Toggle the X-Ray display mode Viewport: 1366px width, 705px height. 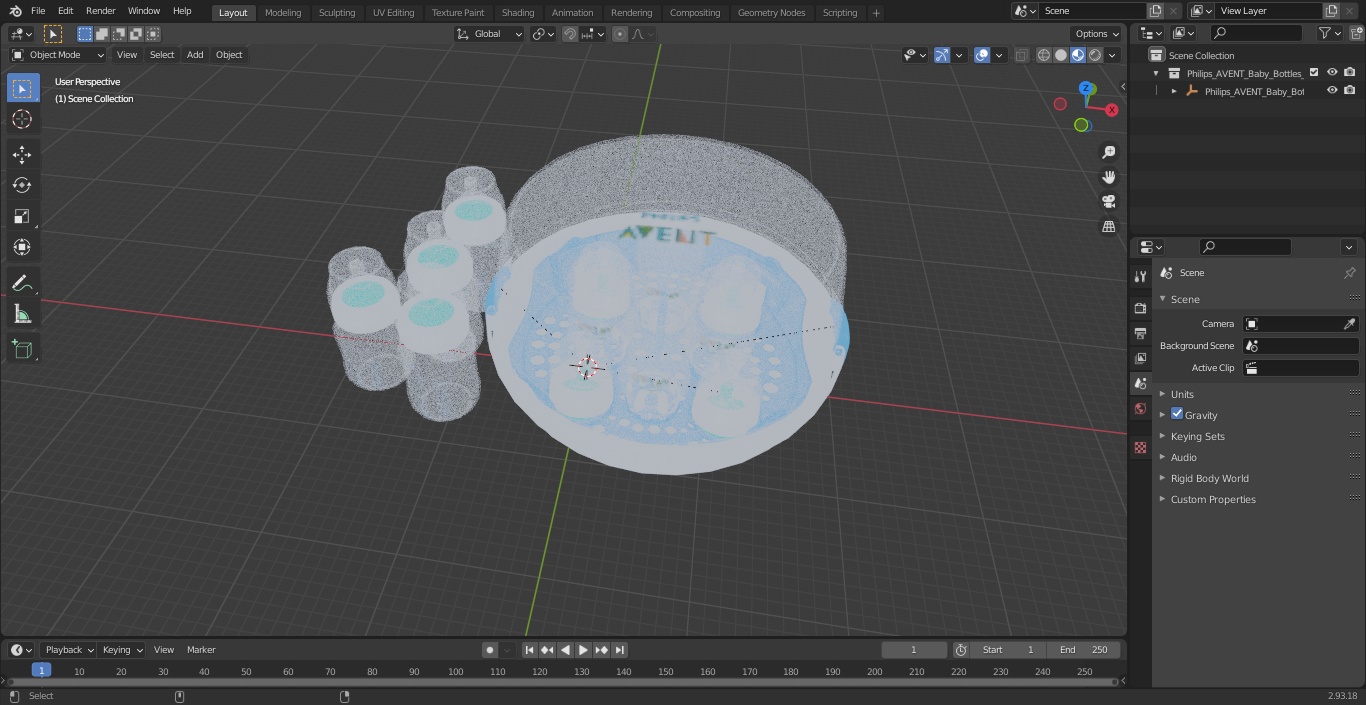tap(1021, 55)
